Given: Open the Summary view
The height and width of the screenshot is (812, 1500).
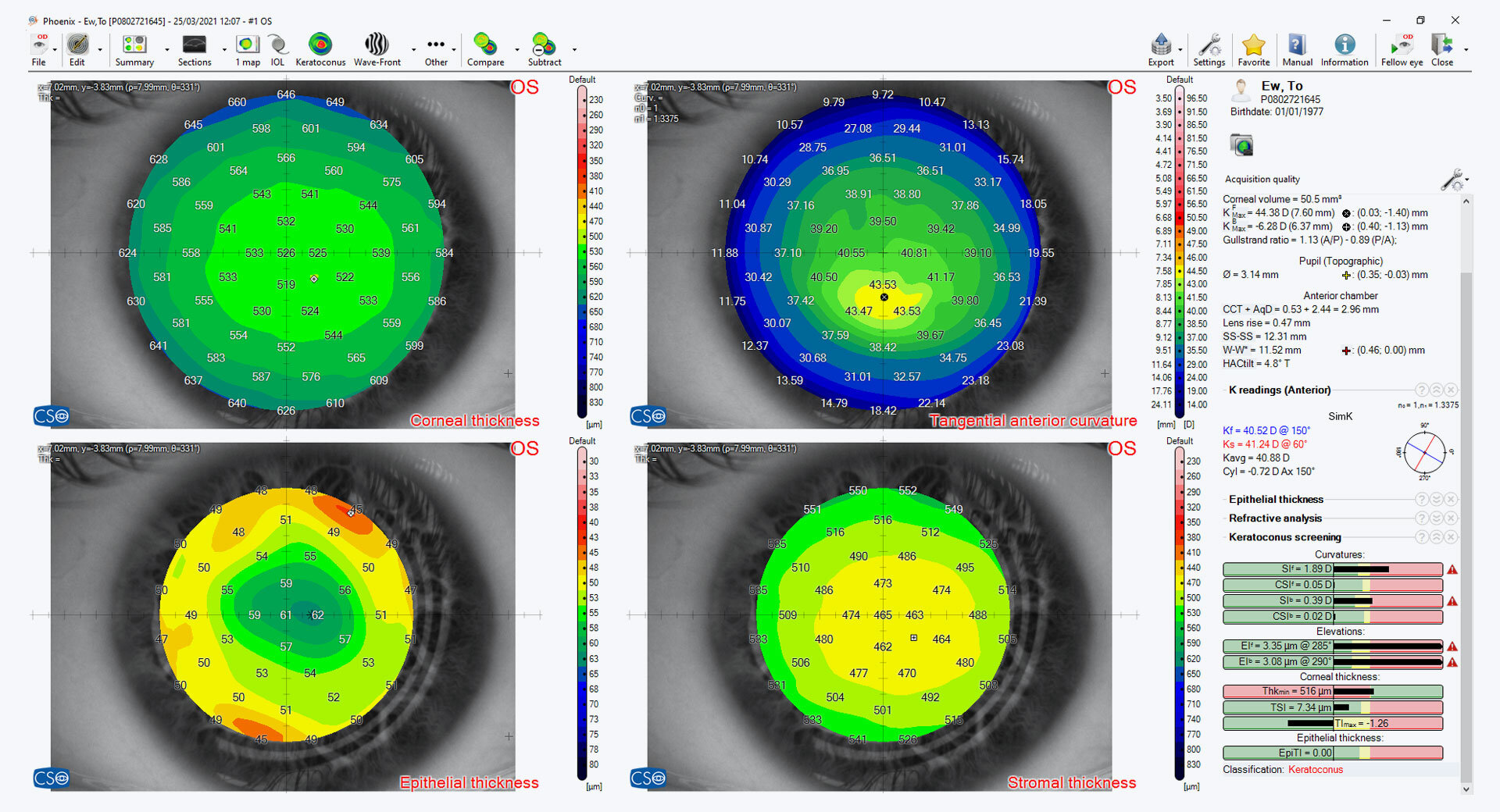Looking at the screenshot, I should pyautogui.click(x=134, y=49).
